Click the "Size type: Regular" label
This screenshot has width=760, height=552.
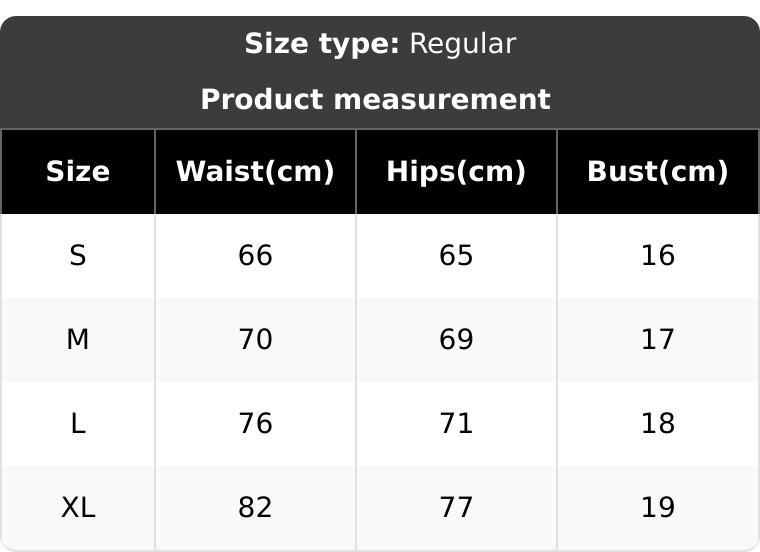380,44
